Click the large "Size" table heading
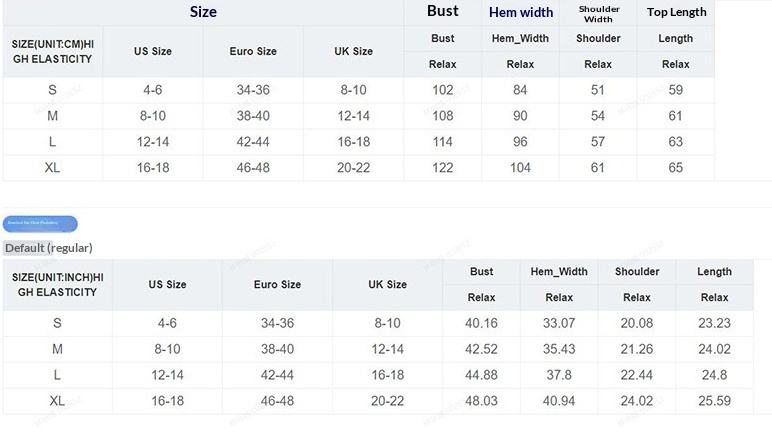The height and width of the screenshot is (437, 772). click(203, 12)
